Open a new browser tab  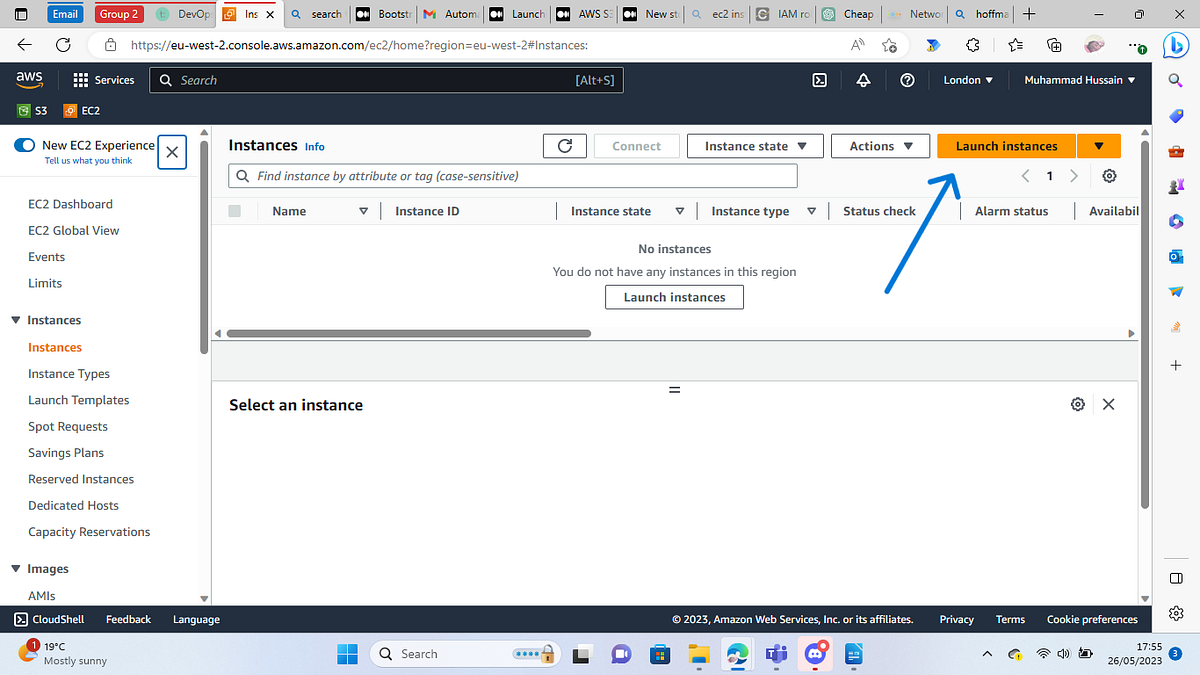1029,14
